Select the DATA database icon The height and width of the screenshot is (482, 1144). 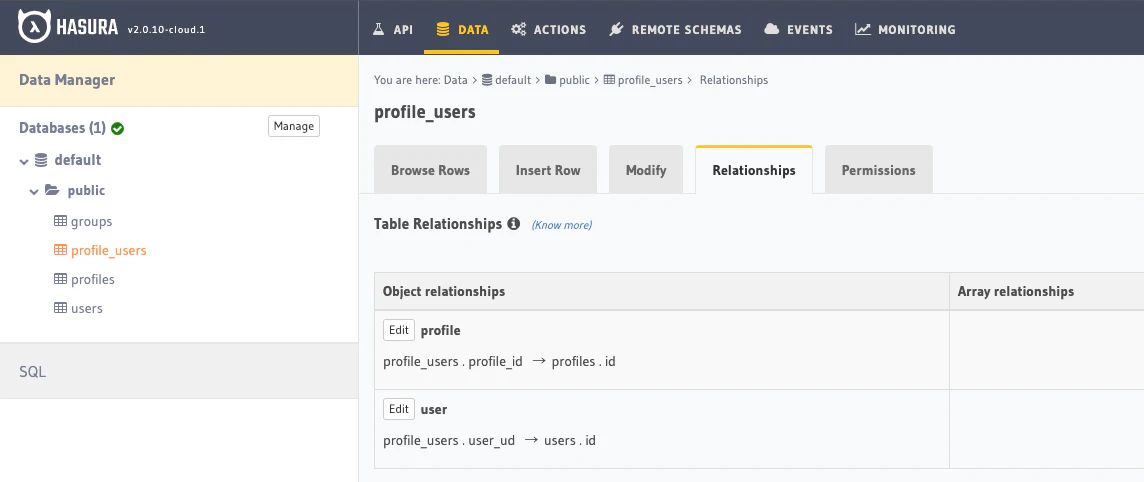442,30
